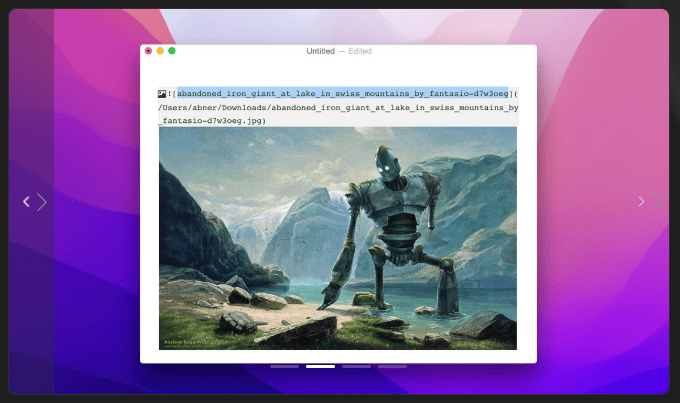Image resolution: width=680 pixels, height=403 pixels.
Task: Minimize the Untitled window with yellow button
Action: 160,51
